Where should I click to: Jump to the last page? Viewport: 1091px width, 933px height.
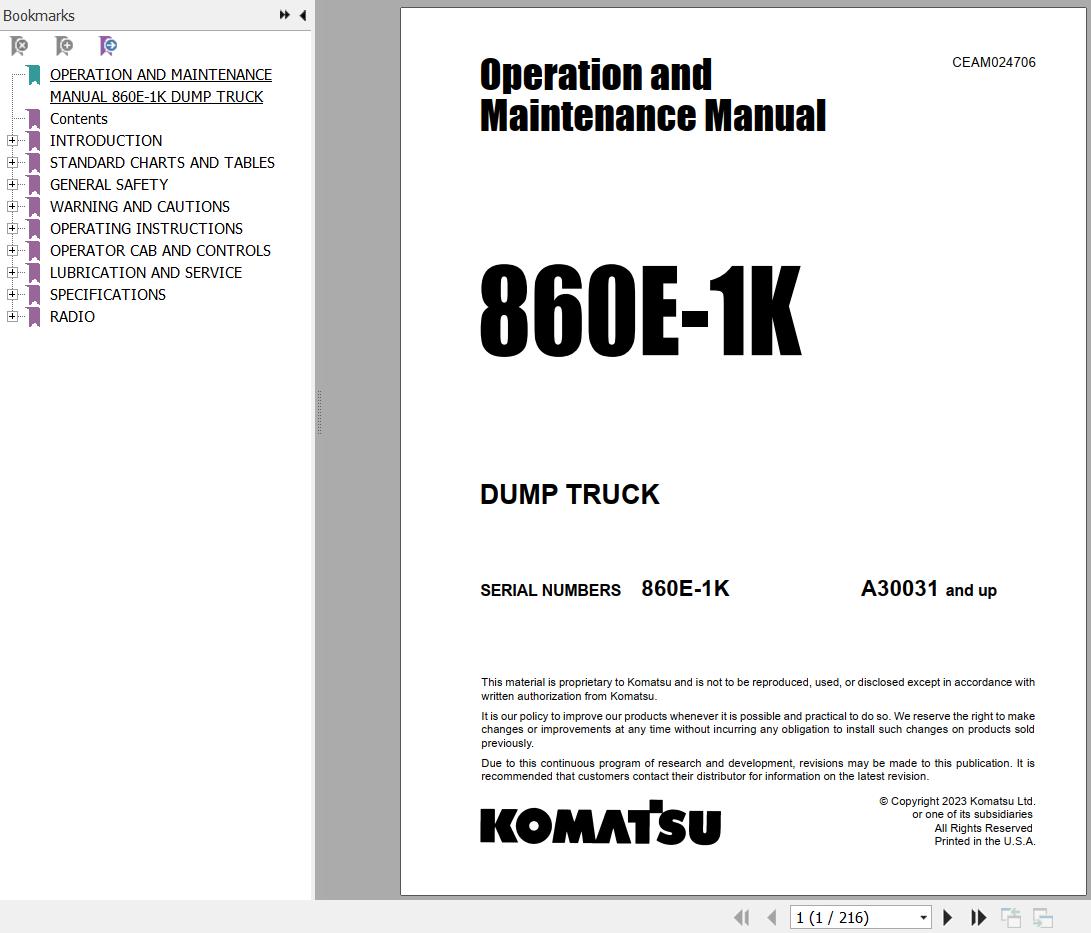[x=978, y=918]
